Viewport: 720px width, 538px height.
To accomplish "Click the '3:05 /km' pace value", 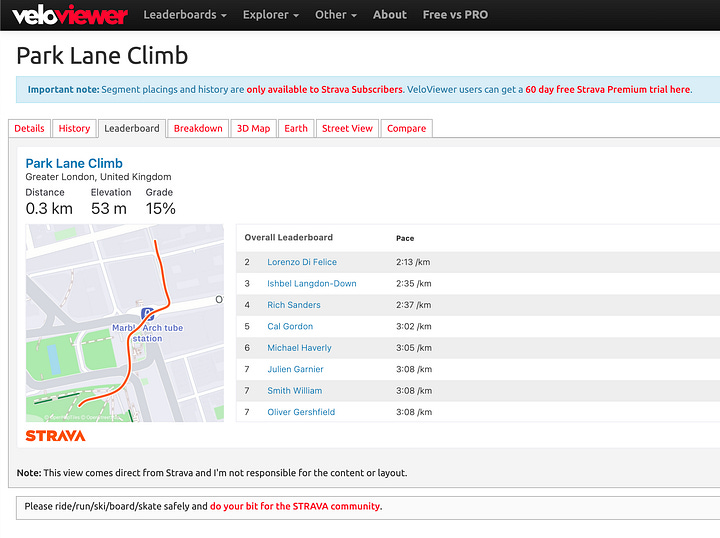I will point(414,348).
